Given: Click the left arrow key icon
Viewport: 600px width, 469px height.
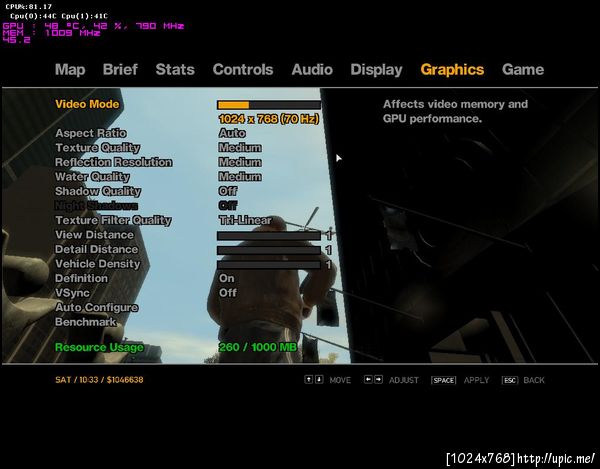Looking at the screenshot, I should pos(368,379).
